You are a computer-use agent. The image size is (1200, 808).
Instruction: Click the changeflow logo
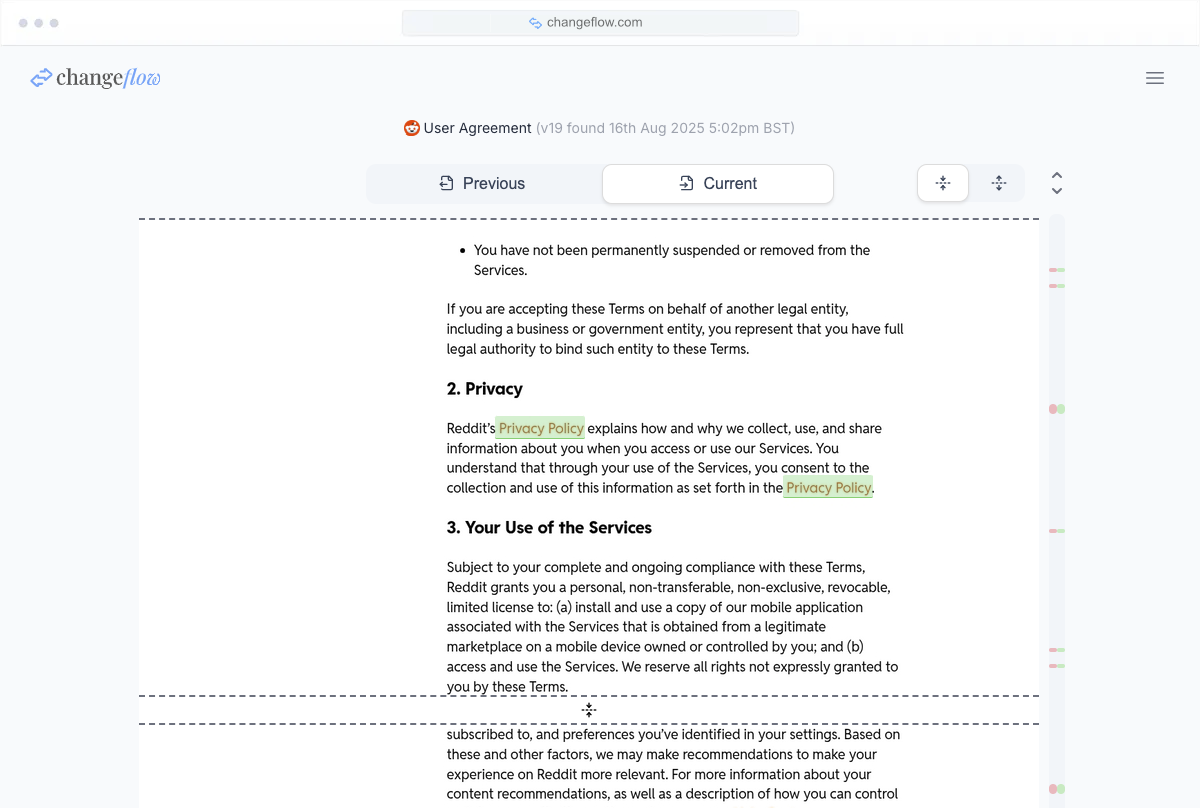[x=96, y=78]
